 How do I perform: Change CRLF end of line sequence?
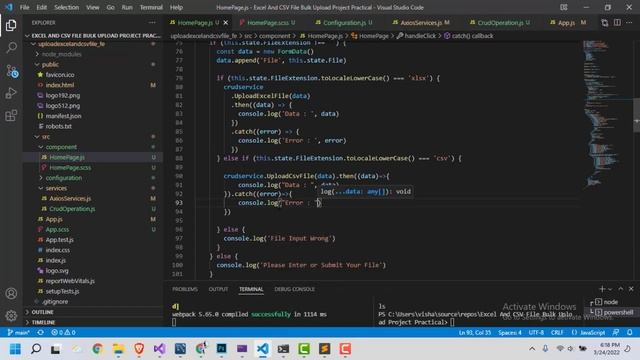coord(557,332)
